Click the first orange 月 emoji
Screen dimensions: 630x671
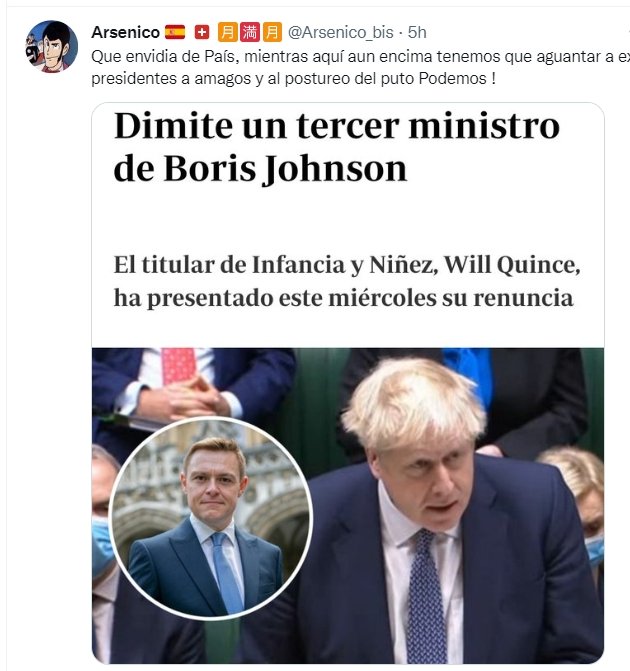click(228, 32)
